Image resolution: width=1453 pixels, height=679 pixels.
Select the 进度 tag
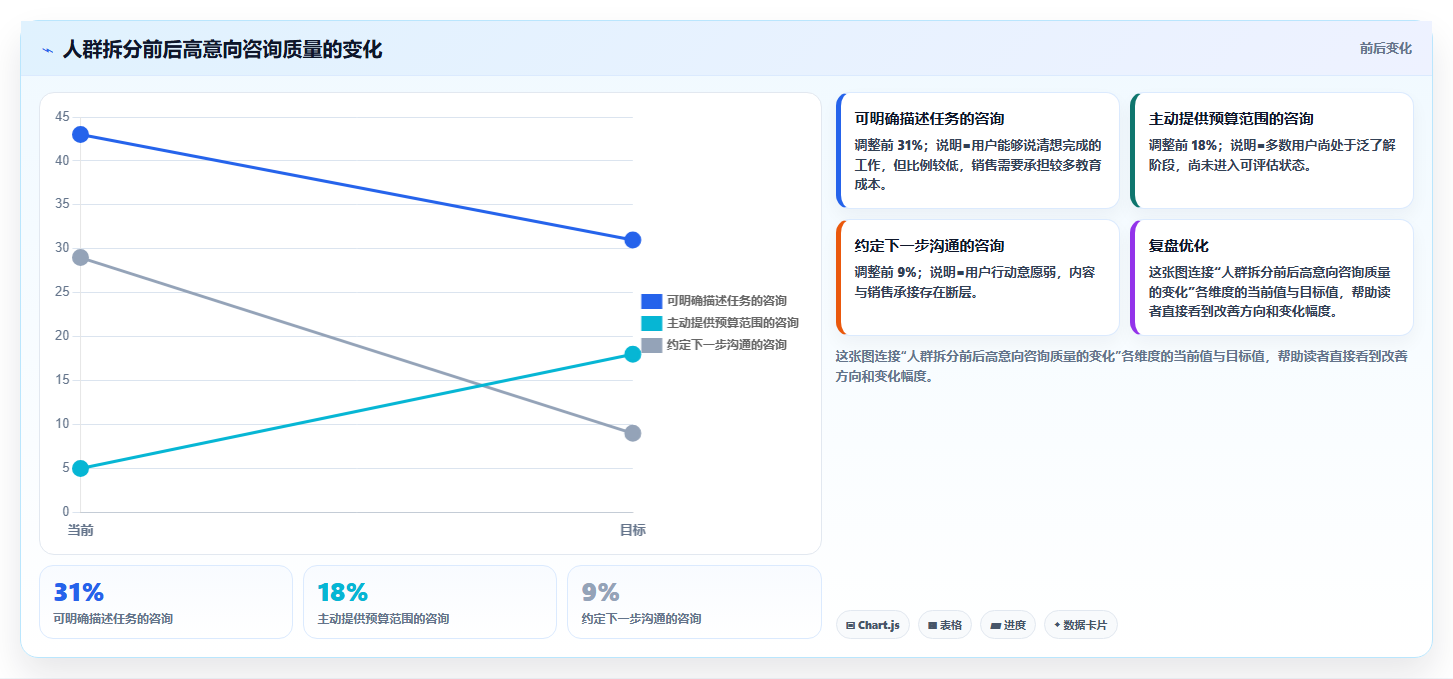[1008, 625]
